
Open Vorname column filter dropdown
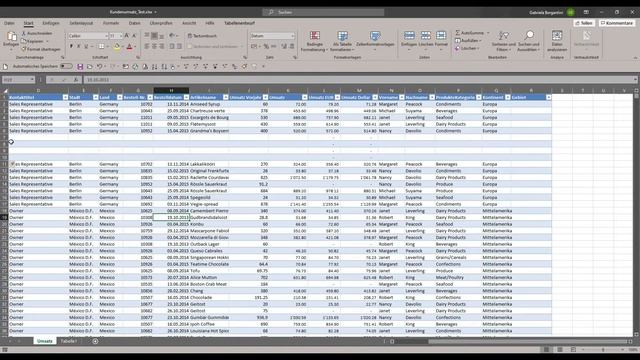click(x=402, y=97)
